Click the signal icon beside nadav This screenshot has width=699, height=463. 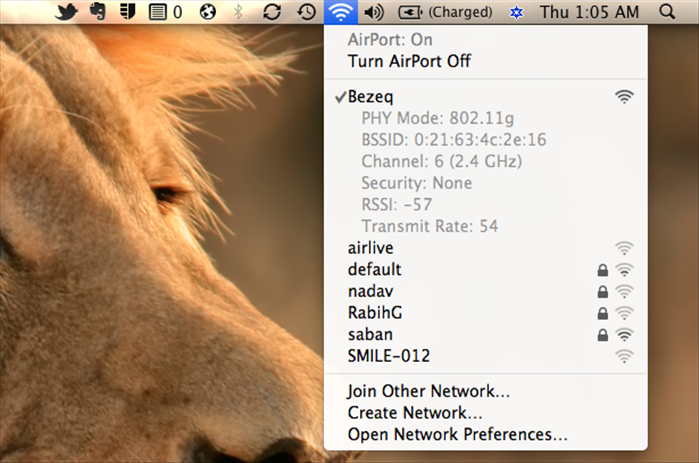tap(624, 291)
